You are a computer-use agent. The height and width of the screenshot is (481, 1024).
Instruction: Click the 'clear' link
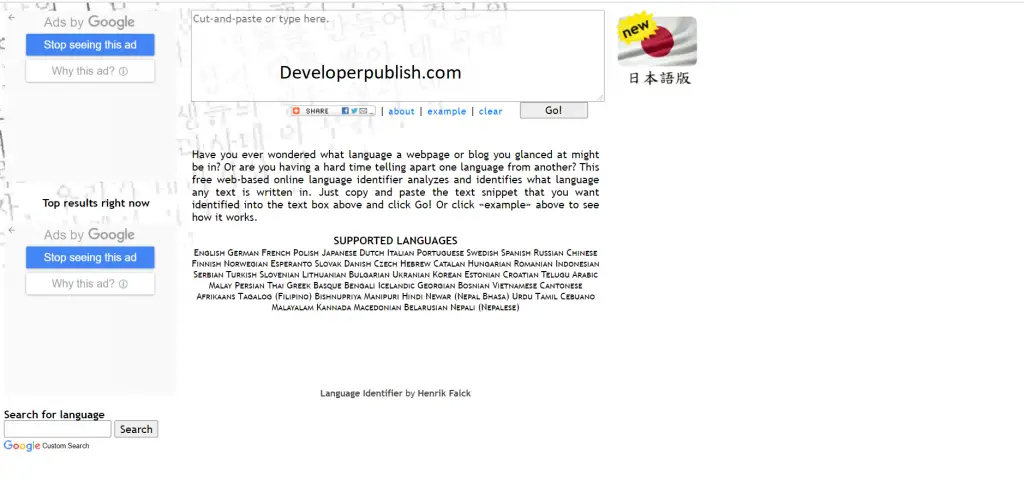click(x=490, y=112)
